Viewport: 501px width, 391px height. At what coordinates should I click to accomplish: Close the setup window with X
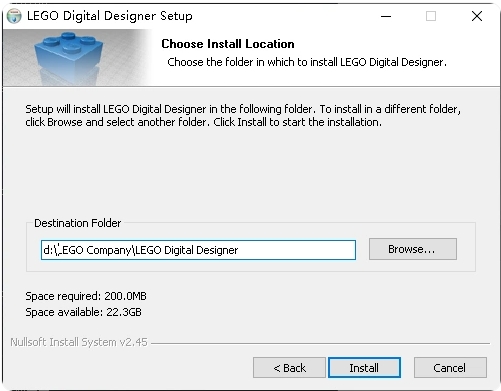click(477, 16)
